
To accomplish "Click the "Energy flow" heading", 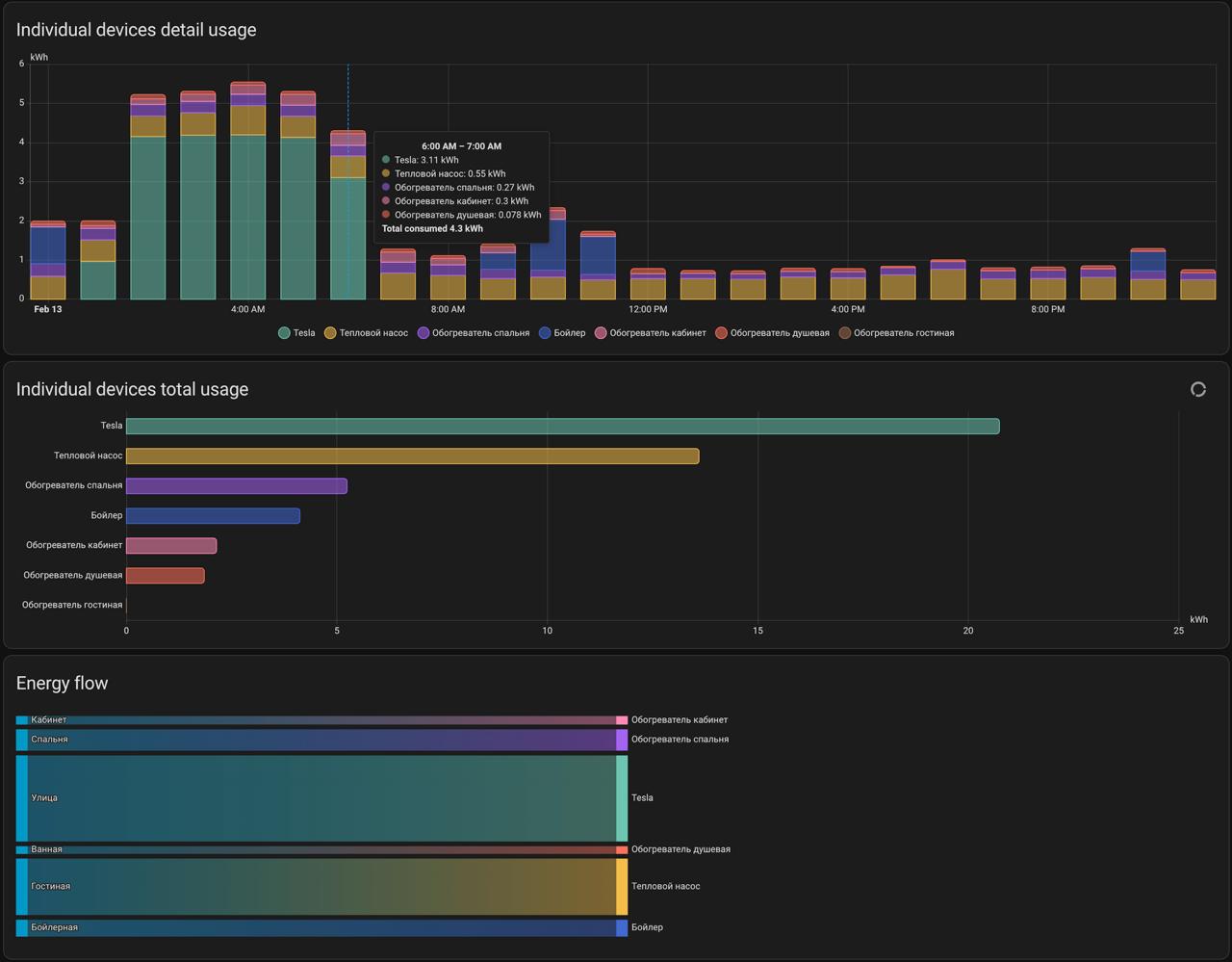I will 63,683.
